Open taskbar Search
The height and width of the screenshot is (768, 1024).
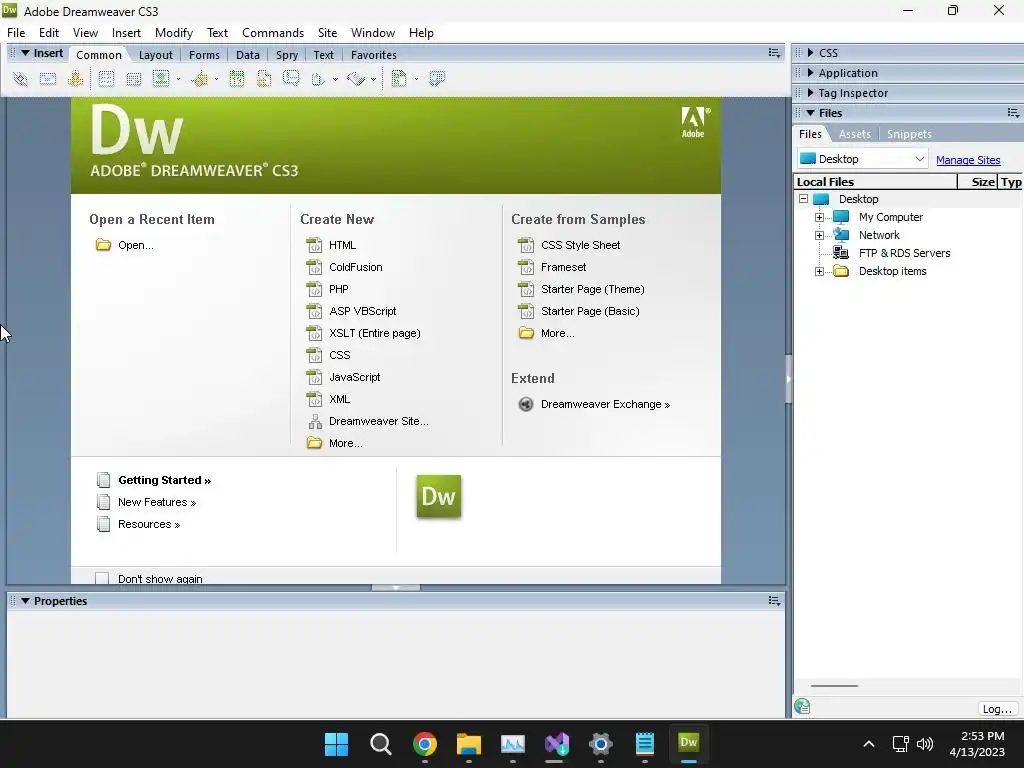[381, 744]
